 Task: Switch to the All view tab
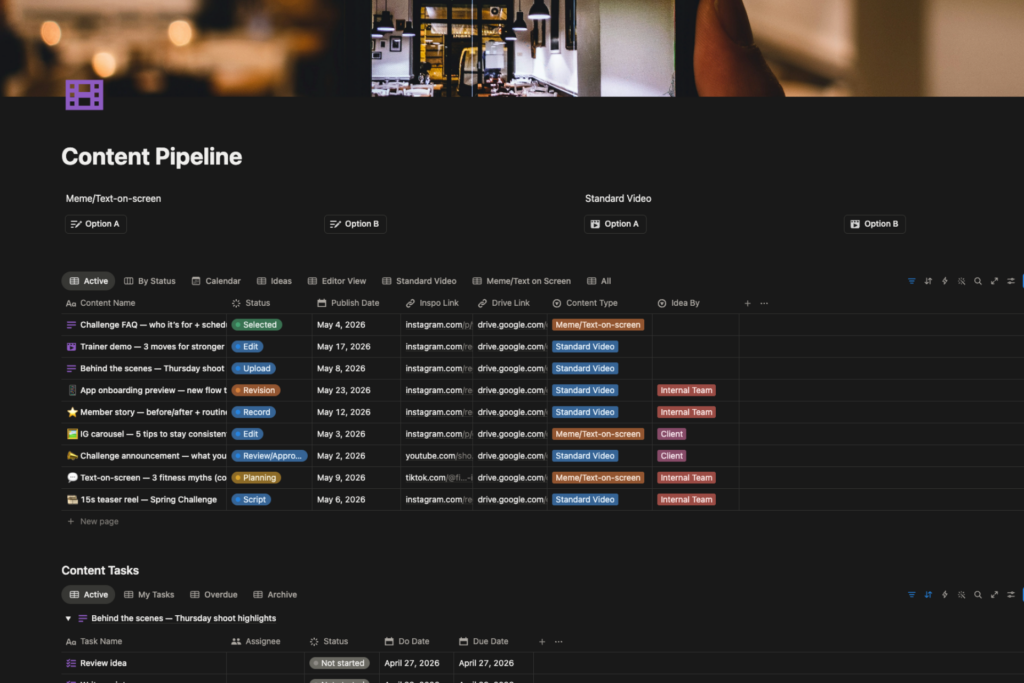coord(599,281)
